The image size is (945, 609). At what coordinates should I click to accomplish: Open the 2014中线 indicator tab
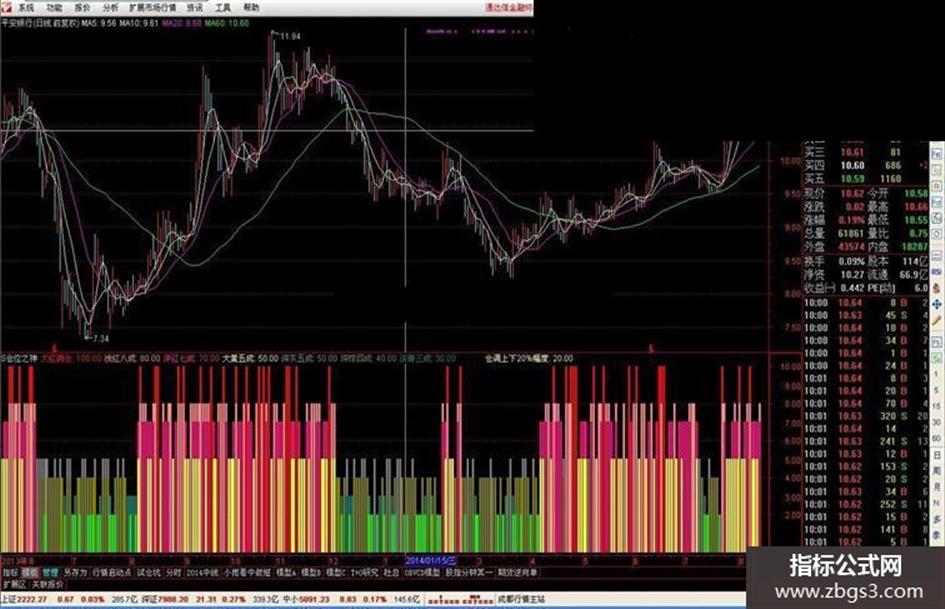click(x=202, y=572)
